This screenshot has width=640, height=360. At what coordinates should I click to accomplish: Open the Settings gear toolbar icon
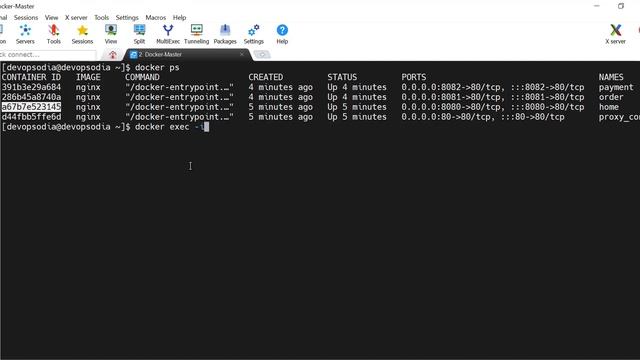pyautogui.click(x=253, y=34)
